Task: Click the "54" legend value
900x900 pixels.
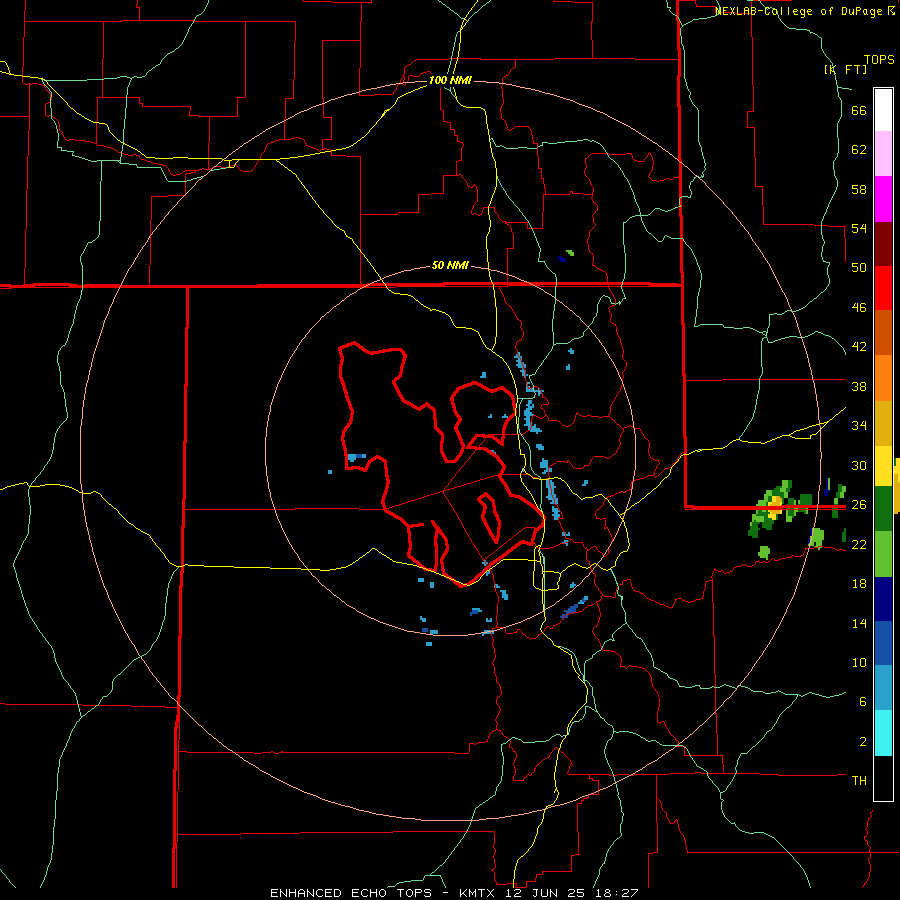Action: click(859, 228)
